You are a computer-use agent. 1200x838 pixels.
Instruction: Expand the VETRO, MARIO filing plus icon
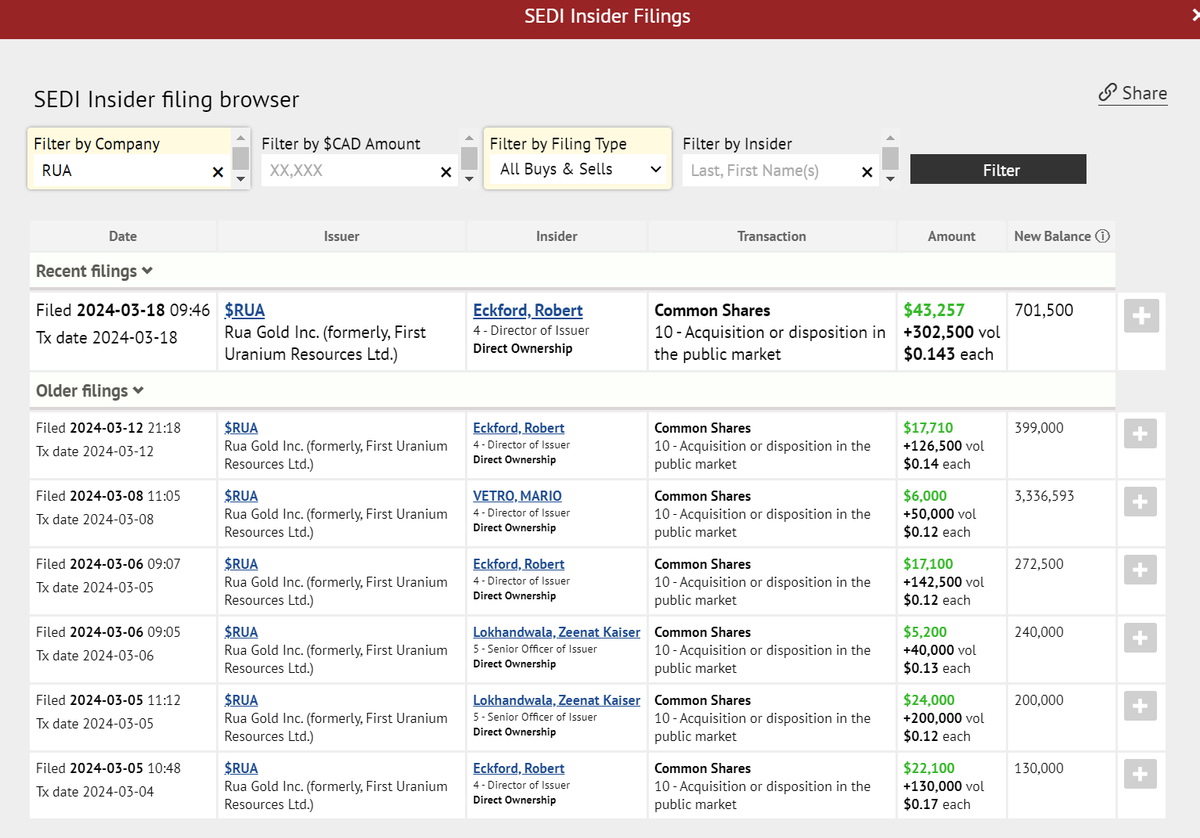[x=1141, y=501]
